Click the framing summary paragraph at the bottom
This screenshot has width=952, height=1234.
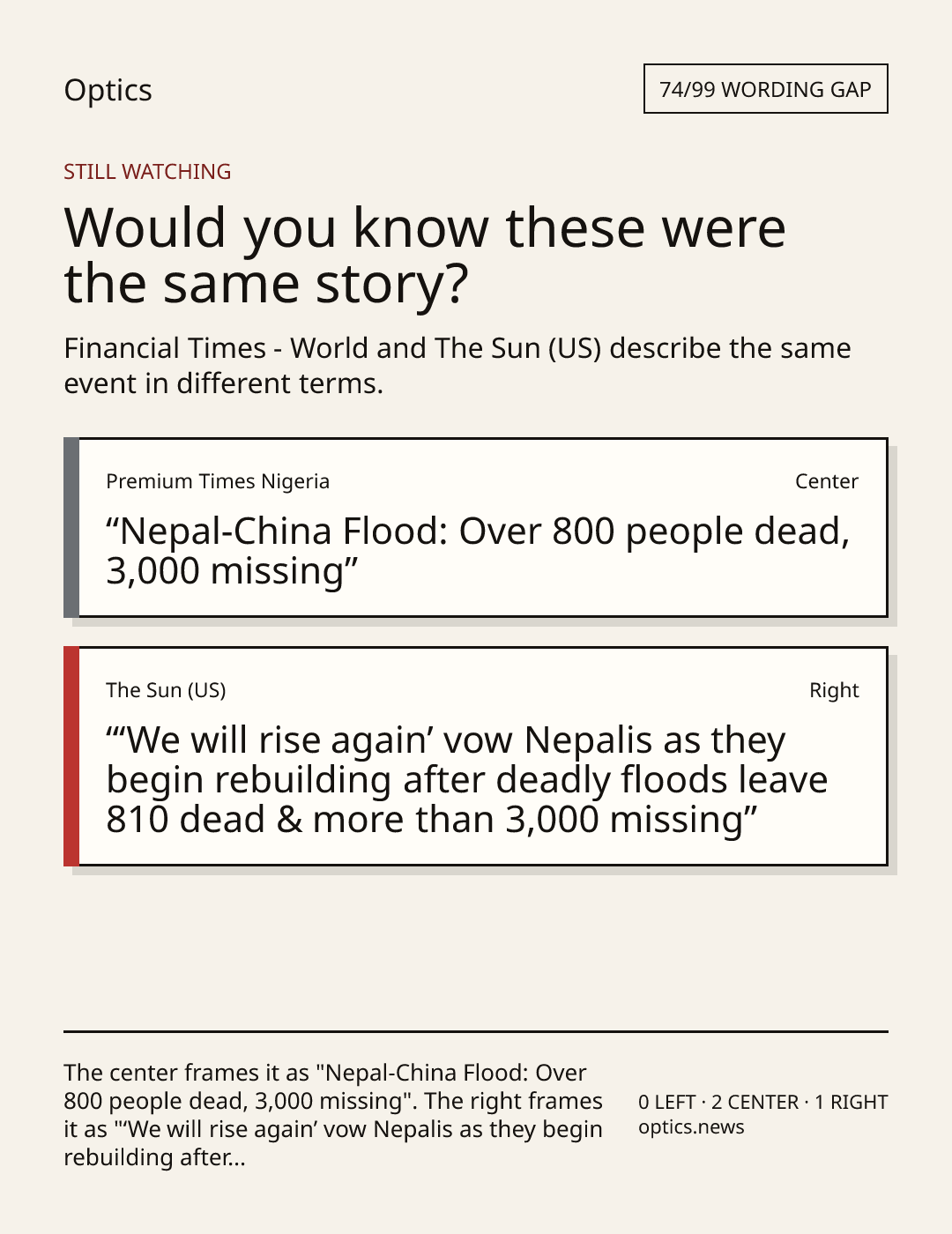[x=333, y=1115]
